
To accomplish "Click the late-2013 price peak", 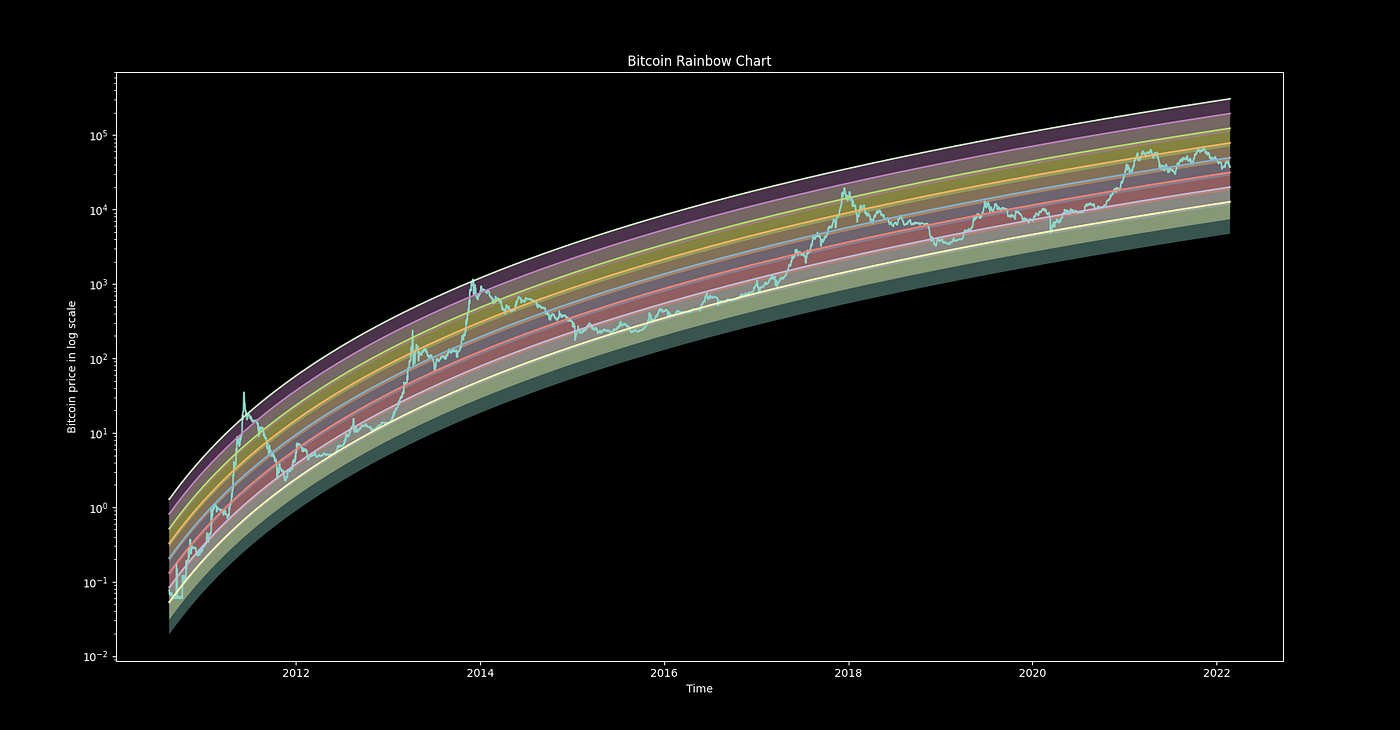I will [473, 280].
